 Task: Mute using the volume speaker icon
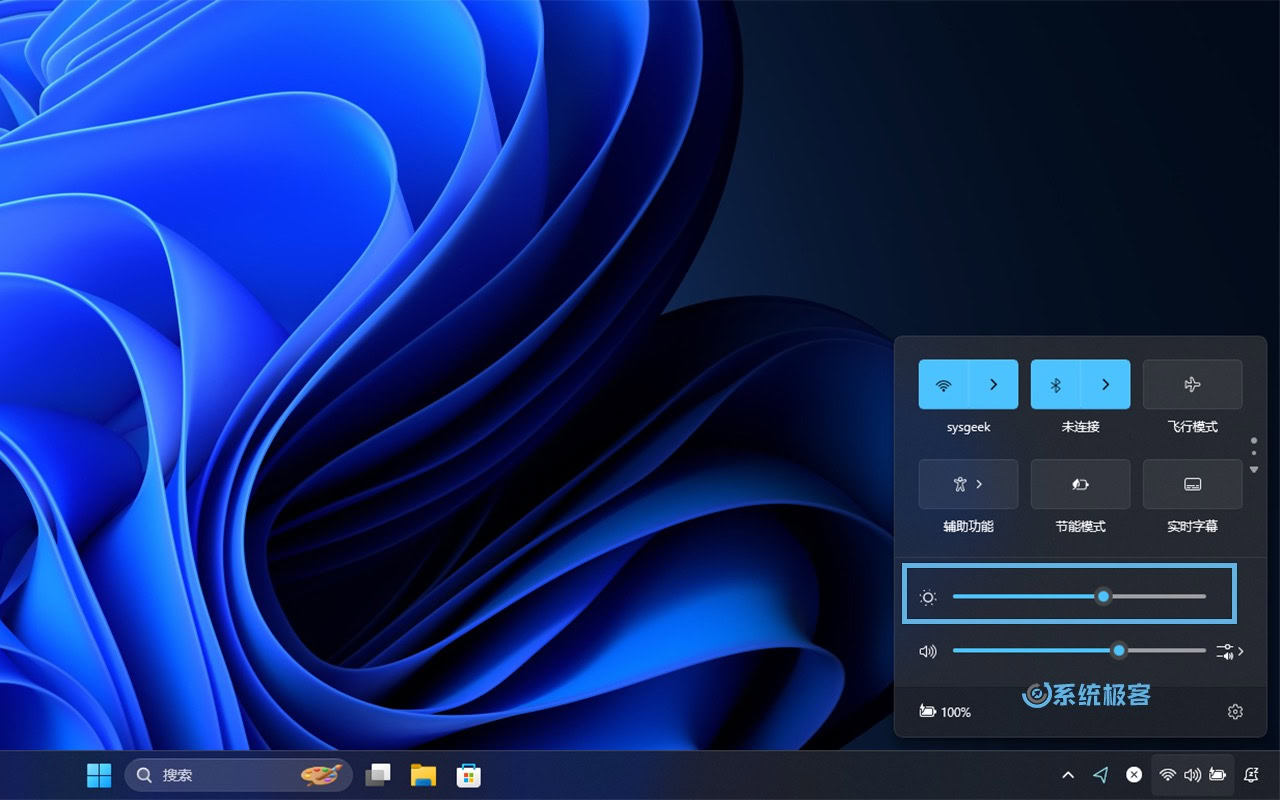tap(928, 651)
